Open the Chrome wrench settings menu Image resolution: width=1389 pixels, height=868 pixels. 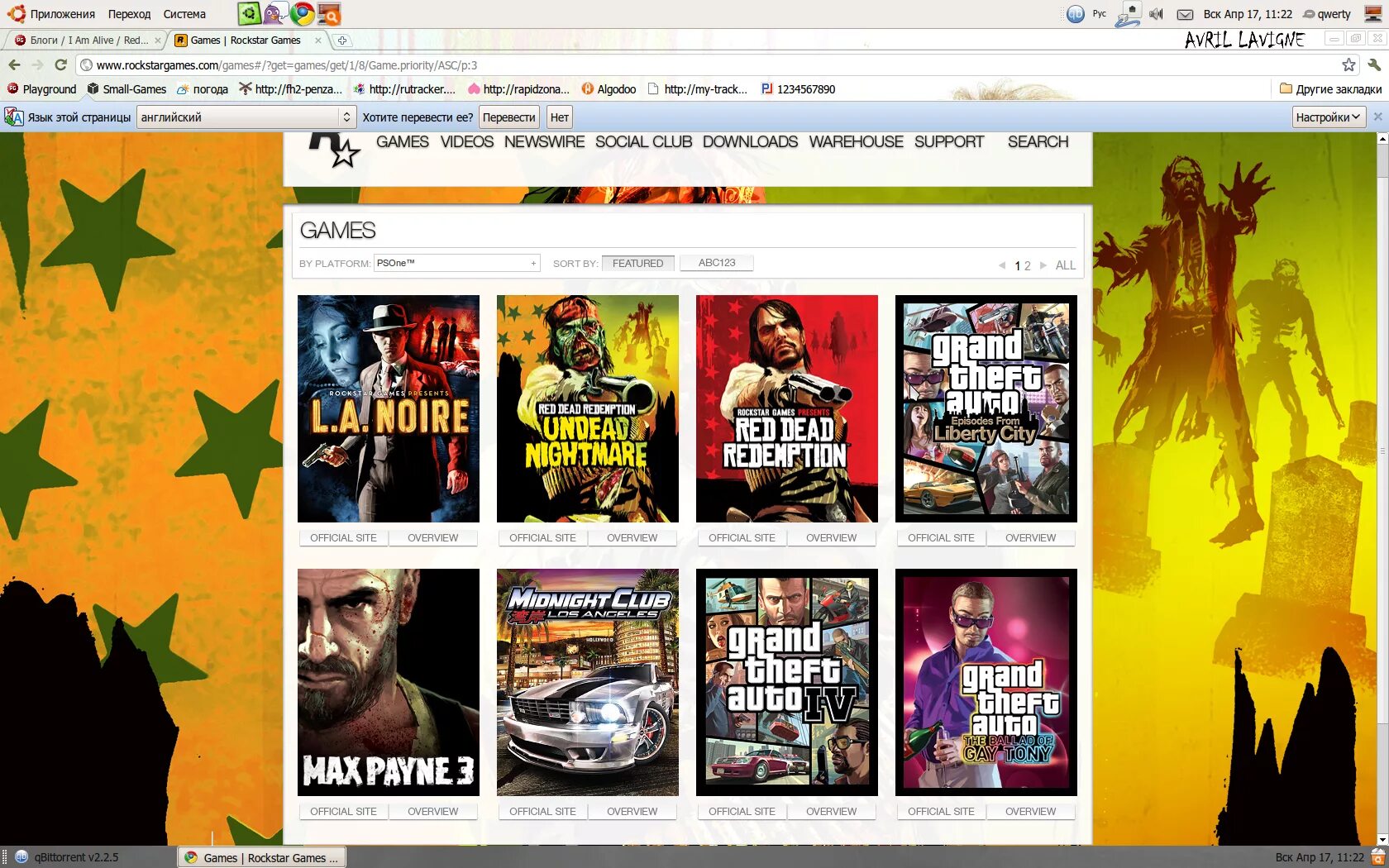click(1374, 65)
